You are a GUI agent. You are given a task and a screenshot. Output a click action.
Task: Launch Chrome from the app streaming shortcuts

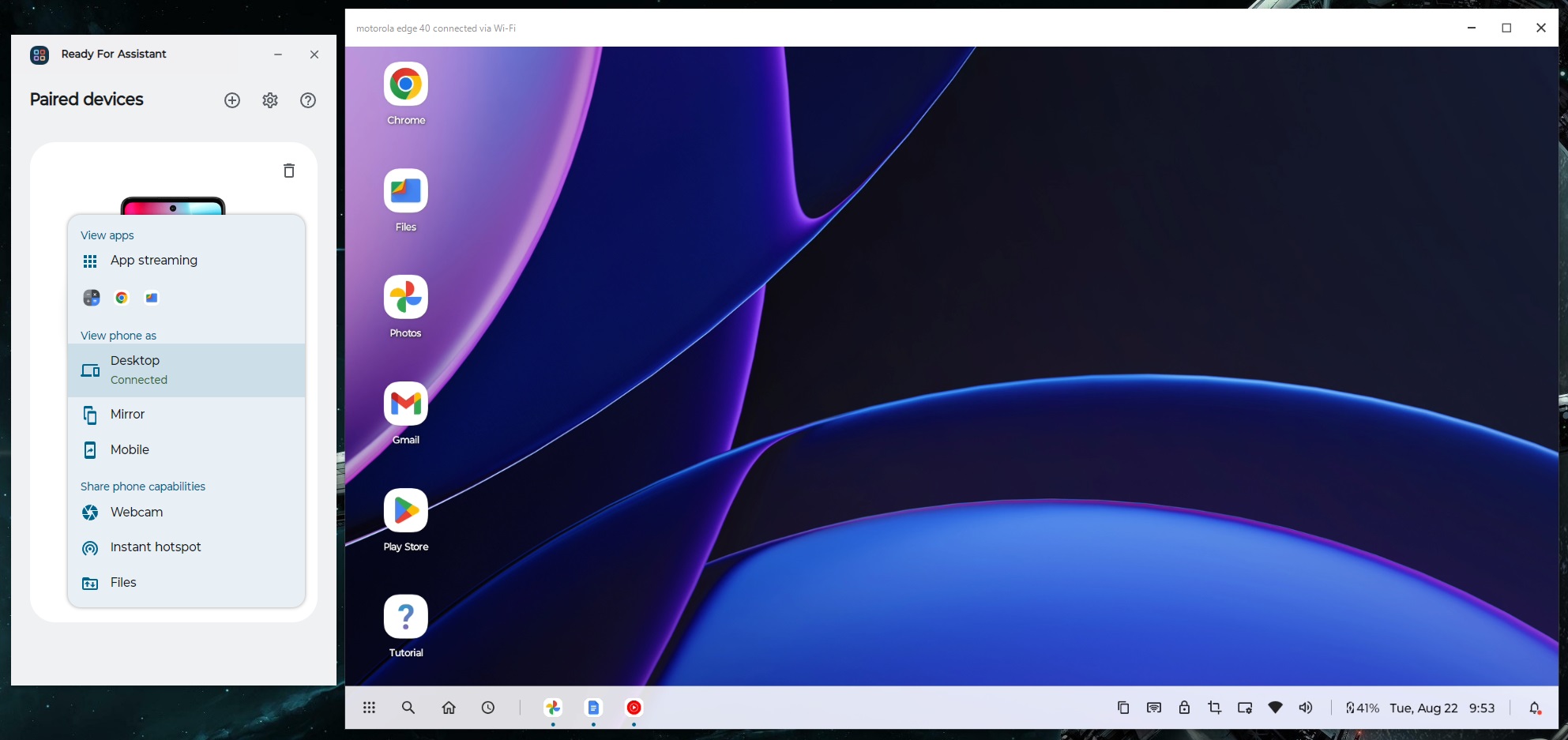click(x=122, y=298)
